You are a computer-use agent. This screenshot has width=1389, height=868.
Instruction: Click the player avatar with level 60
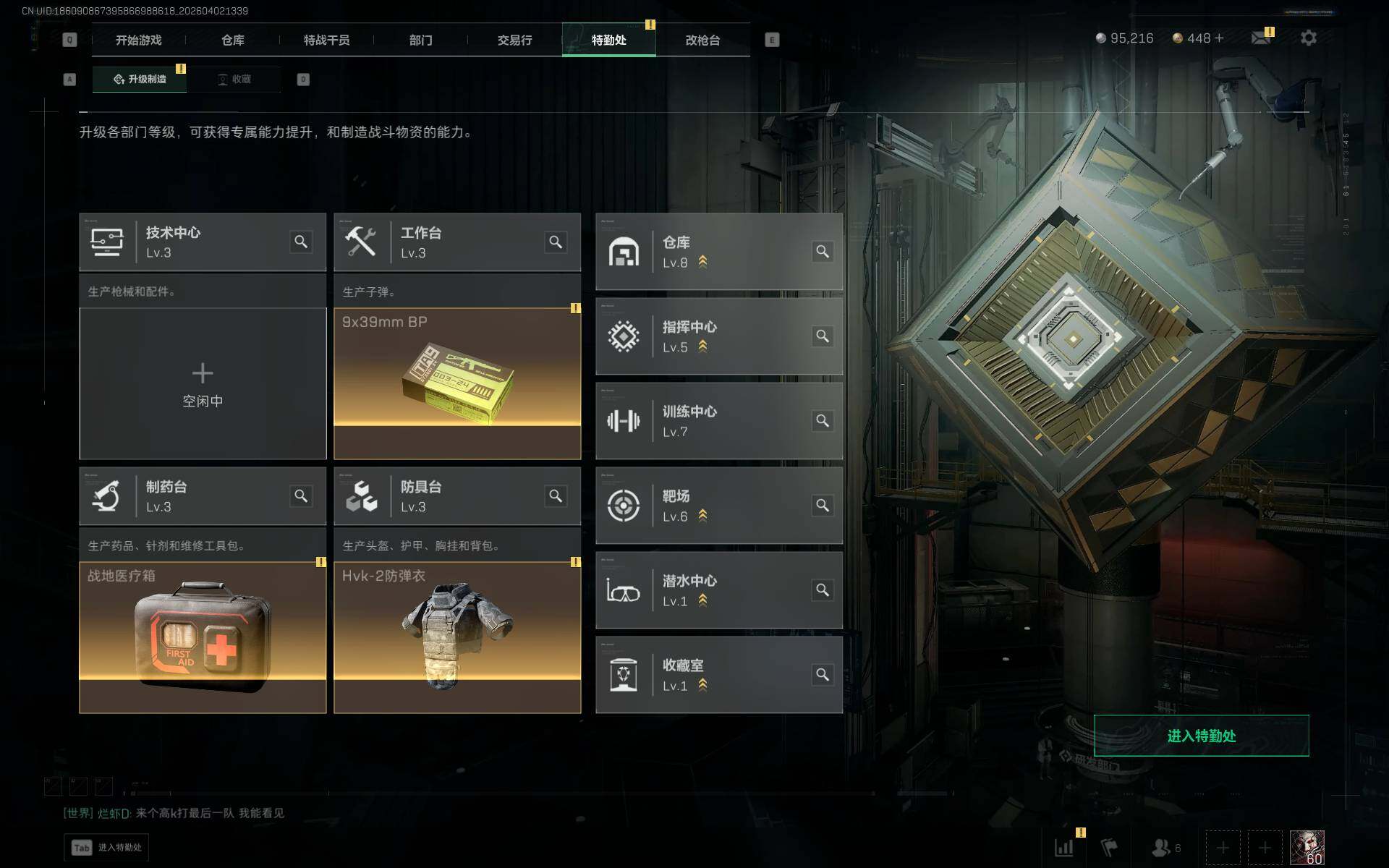[1307, 847]
